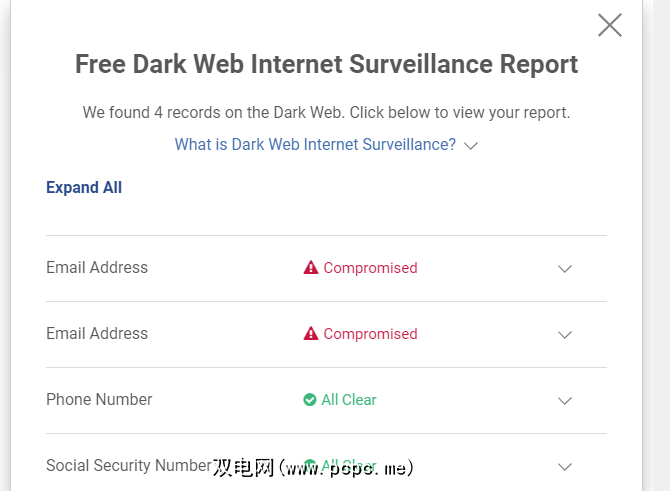
Task: Click chevron beside the Dark Web Surveillance question
Action: (472, 146)
